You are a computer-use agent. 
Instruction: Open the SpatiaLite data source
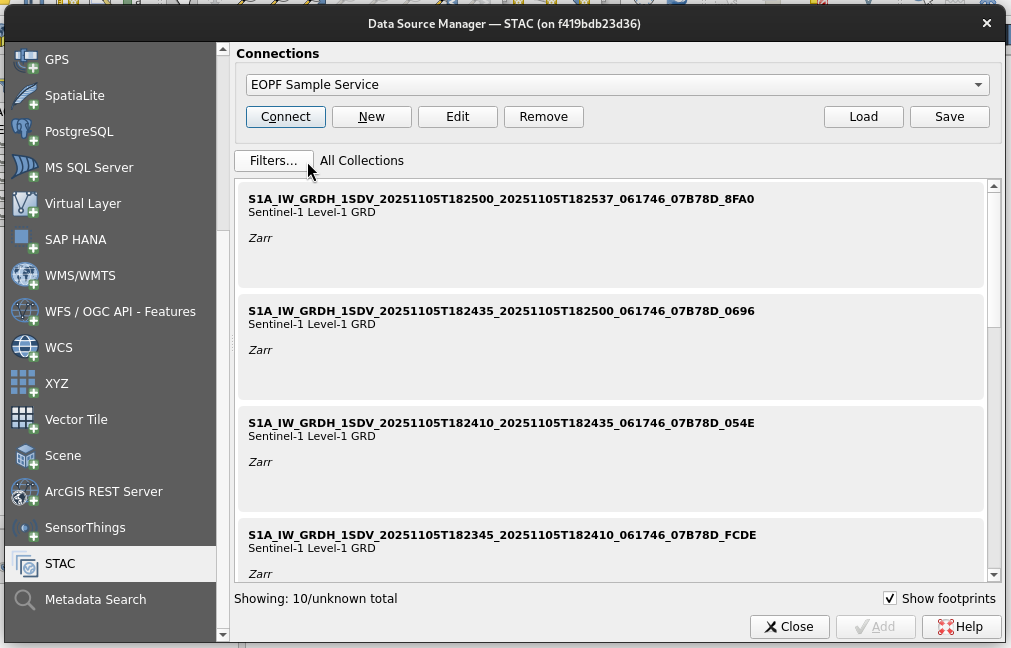(x=74, y=96)
